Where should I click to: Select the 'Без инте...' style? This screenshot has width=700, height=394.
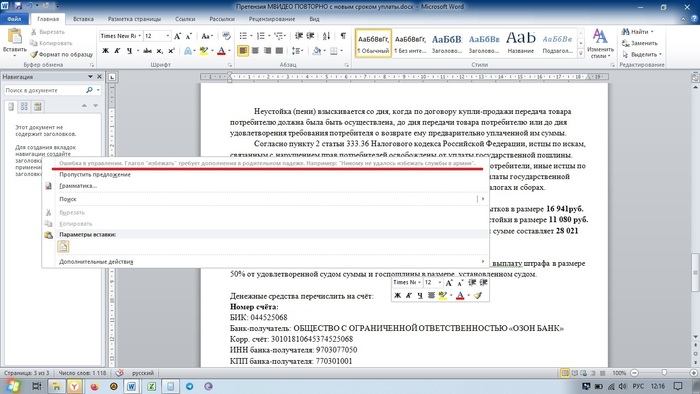[x=410, y=43]
